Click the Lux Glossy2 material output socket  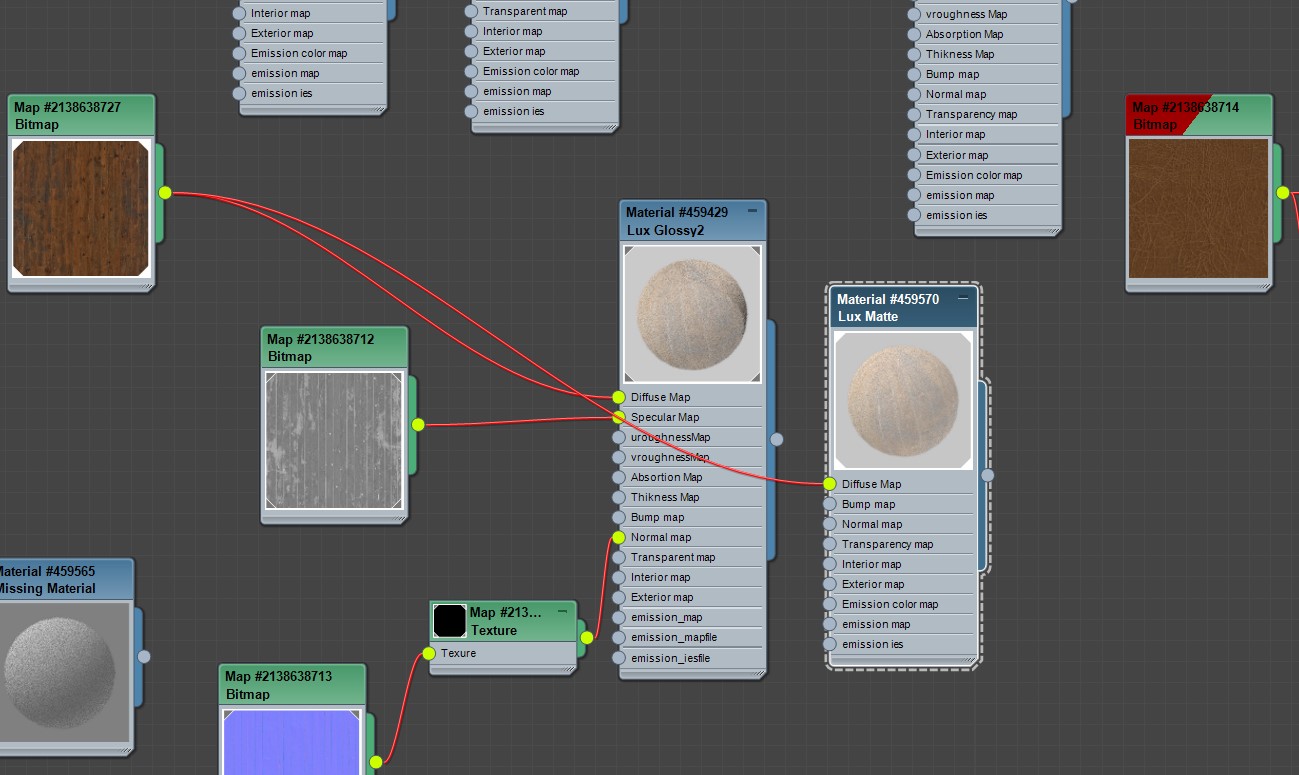tap(777, 439)
